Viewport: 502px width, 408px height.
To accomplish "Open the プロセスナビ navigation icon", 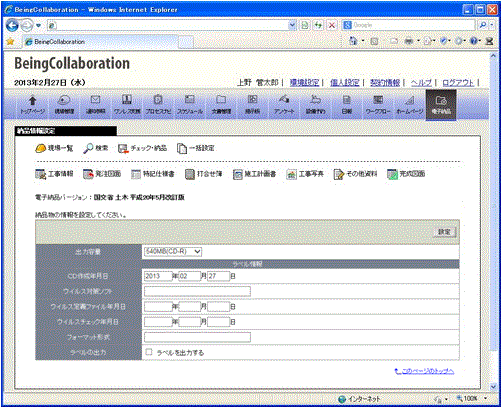I will click(158, 105).
